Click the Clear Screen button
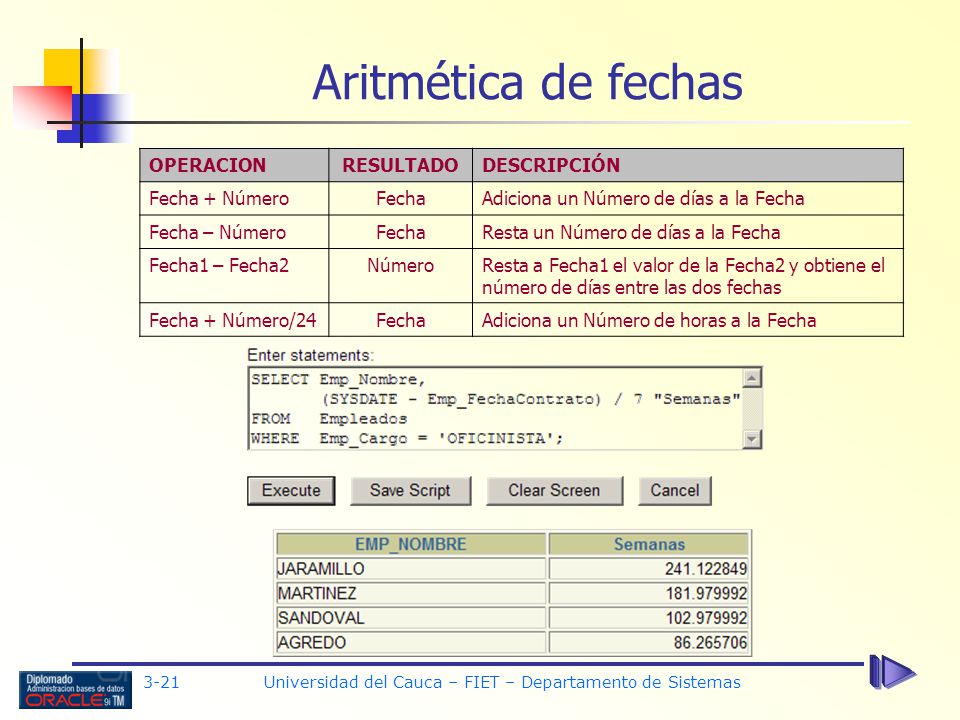The image size is (960, 720). (x=554, y=490)
